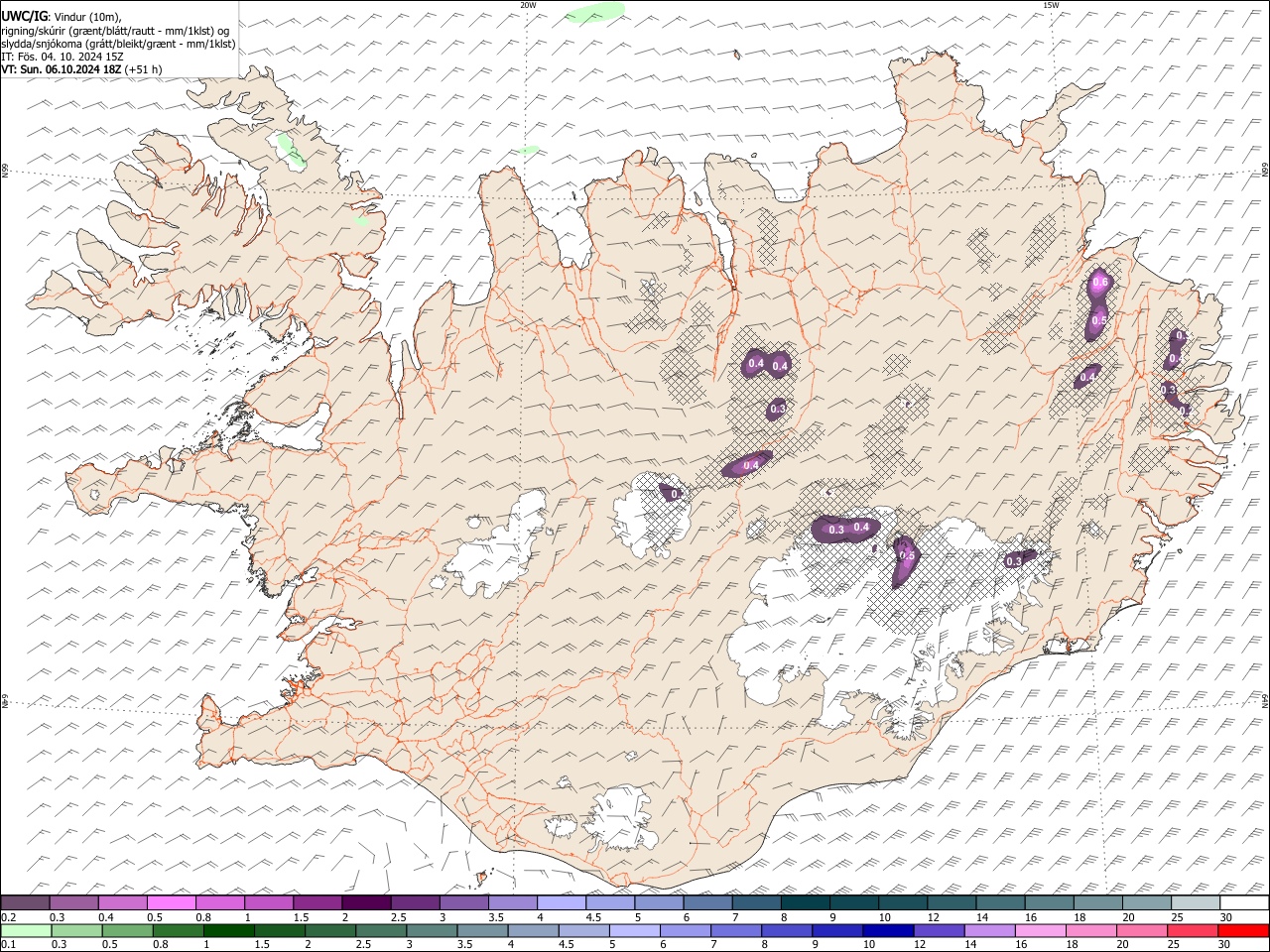Click the dark teal swatch labeled 8, top row

point(805,903)
